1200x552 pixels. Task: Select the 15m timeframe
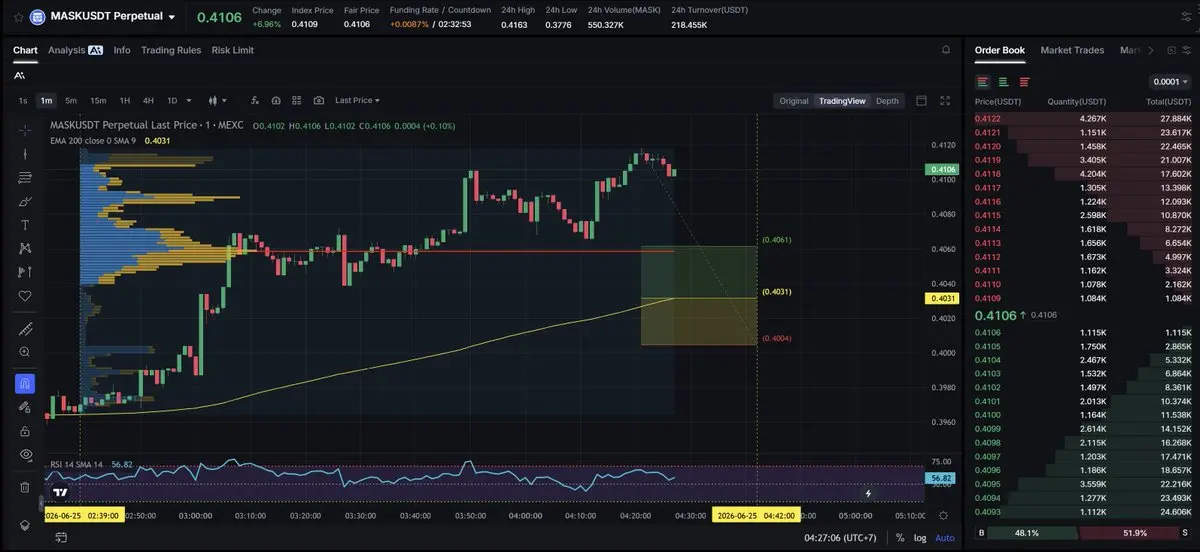click(98, 100)
